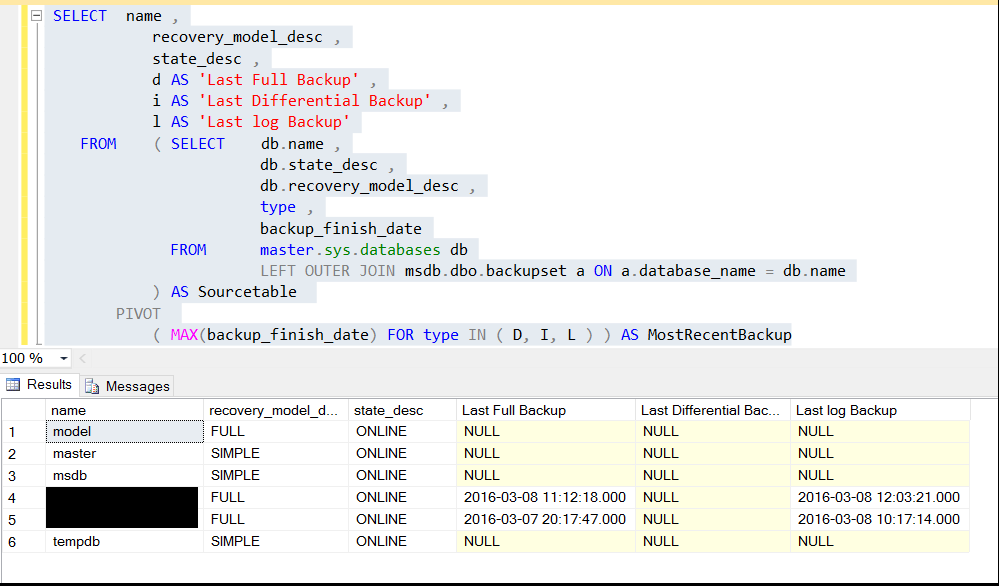Viewport: 999px width, 586px height.
Task: Click the Last Differential Backup column header
Action: click(711, 410)
